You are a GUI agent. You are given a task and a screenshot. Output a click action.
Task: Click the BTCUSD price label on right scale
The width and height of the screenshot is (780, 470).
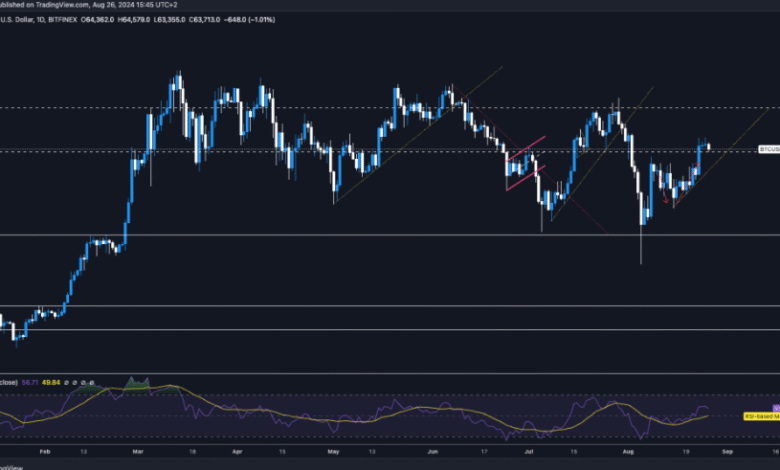(769, 149)
